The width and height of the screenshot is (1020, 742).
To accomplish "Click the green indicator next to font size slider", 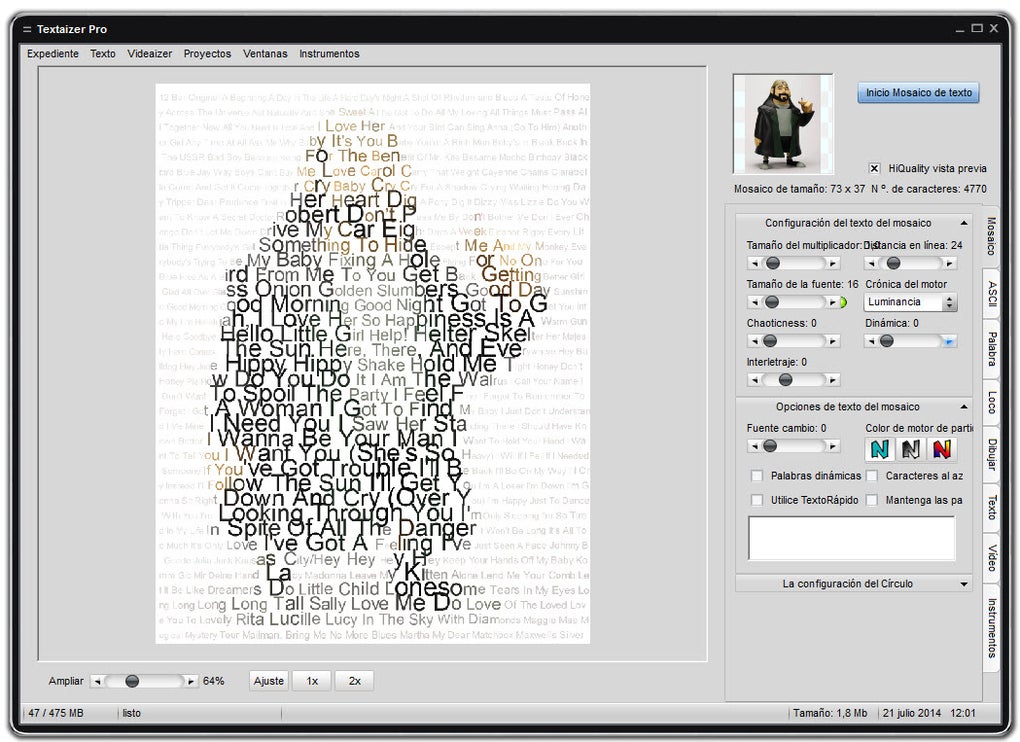I will tap(843, 302).
